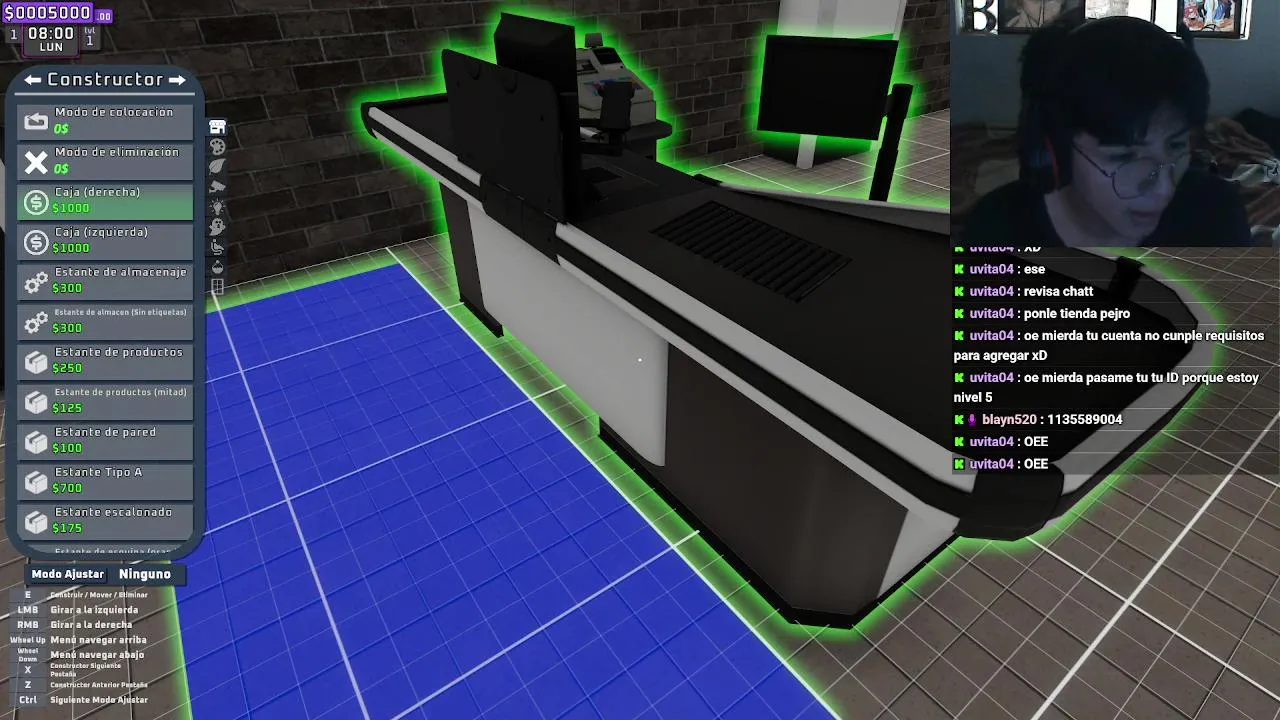Click box icon of Estante escalonado
This screenshot has height=720, width=1280.
pyautogui.click(x=36, y=522)
